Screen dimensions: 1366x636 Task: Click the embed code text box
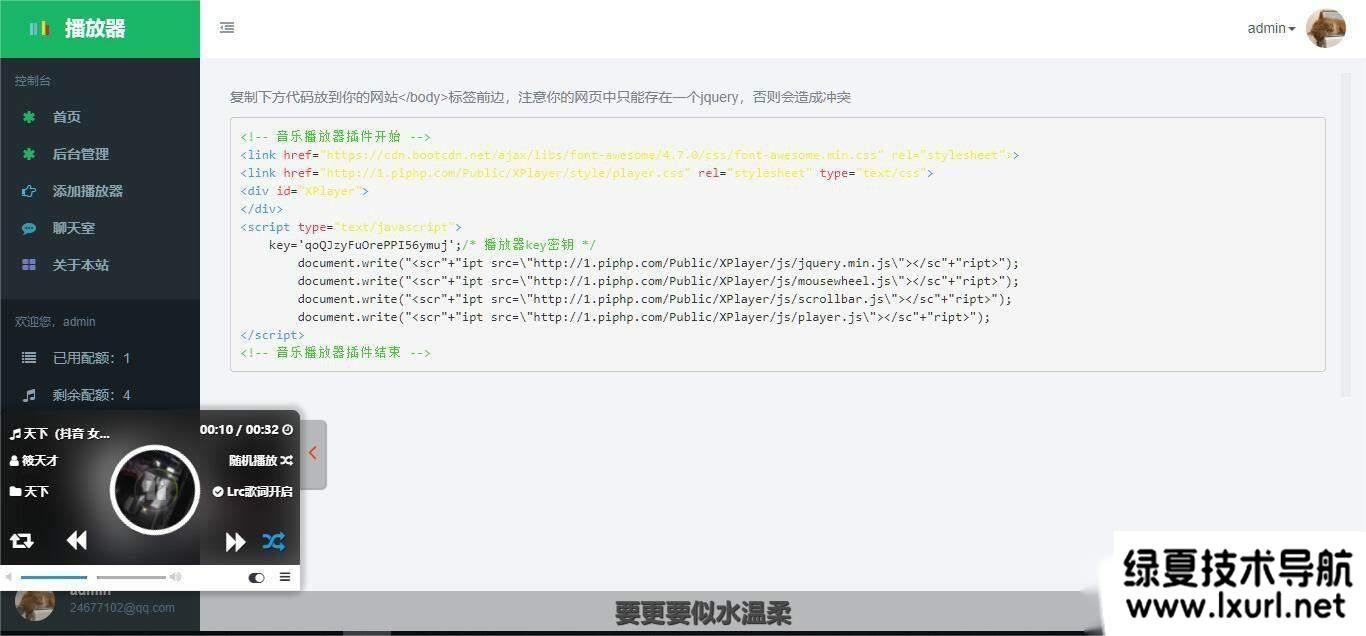pos(778,245)
